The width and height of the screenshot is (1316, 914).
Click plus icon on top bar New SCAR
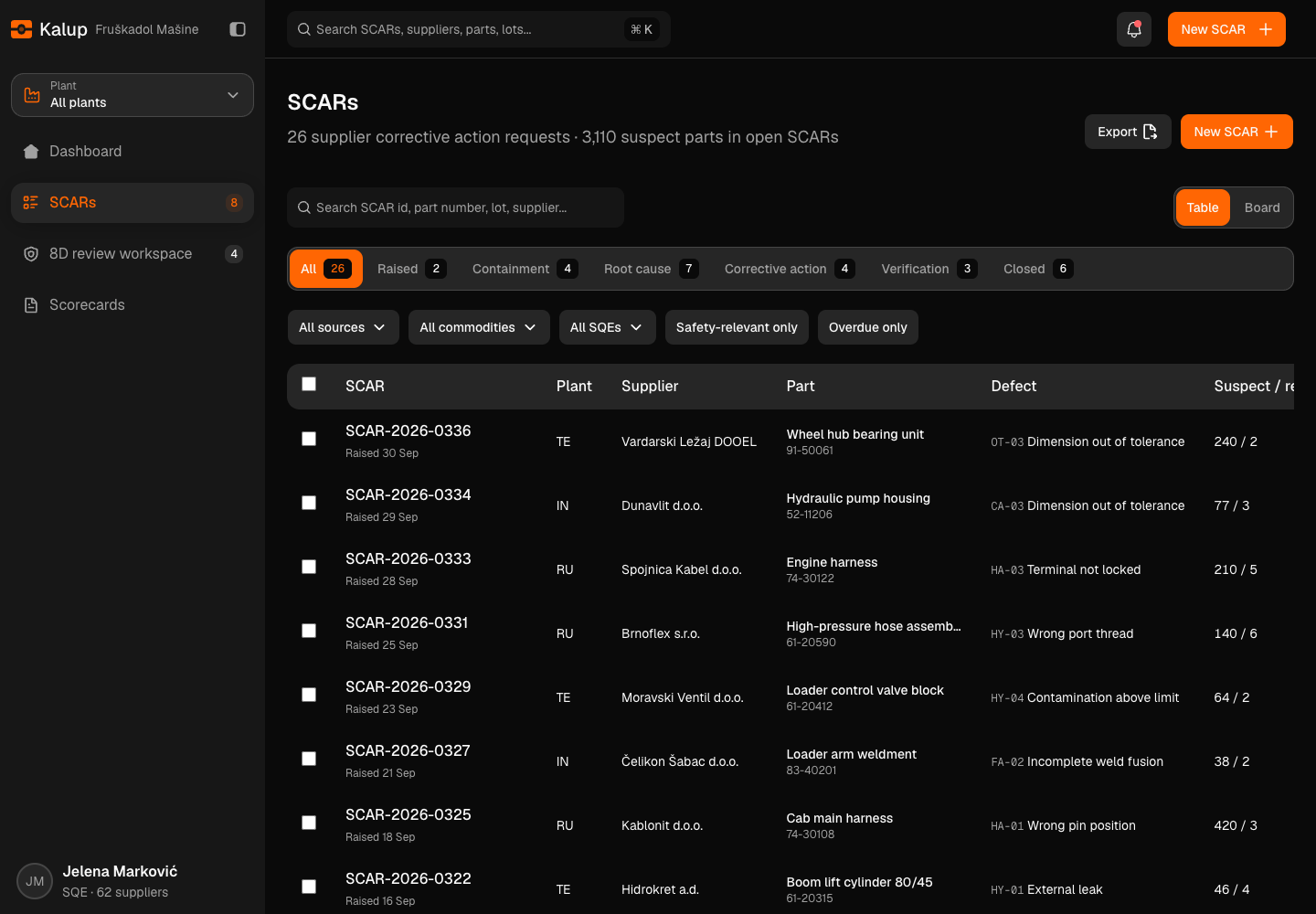click(x=1266, y=29)
